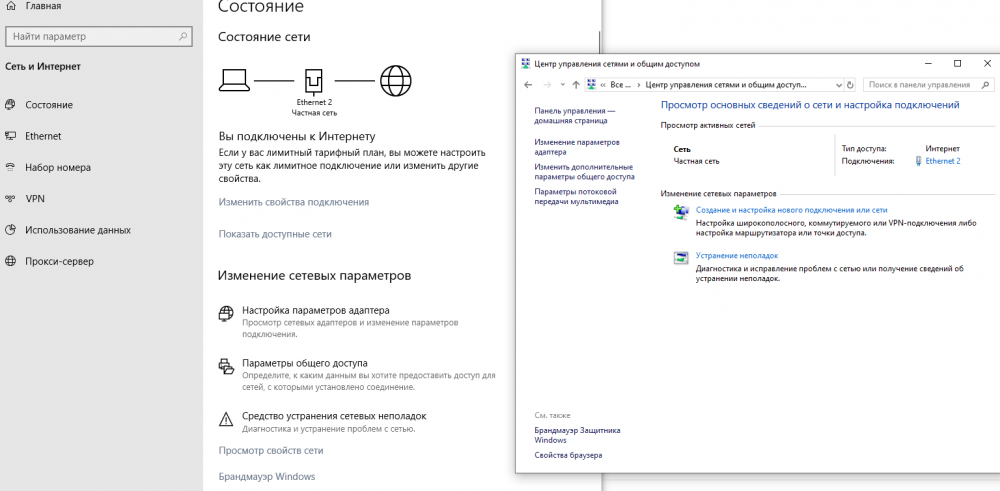The image size is (1000, 491).
Task: Click the Использование данных icon
Action: (x=10, y=230)
